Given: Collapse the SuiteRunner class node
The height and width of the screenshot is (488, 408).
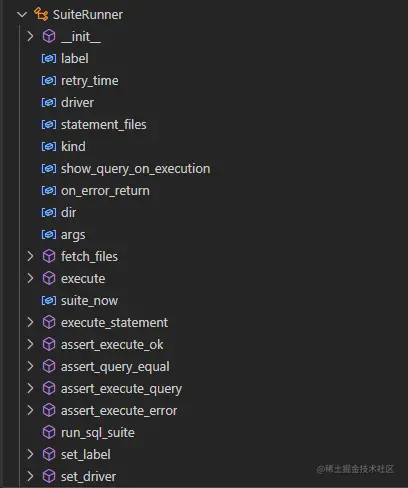Looking at the screenshot, I should 22,15.
